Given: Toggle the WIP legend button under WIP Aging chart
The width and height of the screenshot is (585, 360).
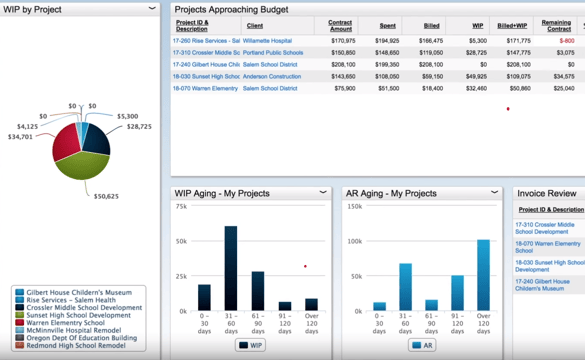Looking at the screenshot, I should tap(250, 345).
